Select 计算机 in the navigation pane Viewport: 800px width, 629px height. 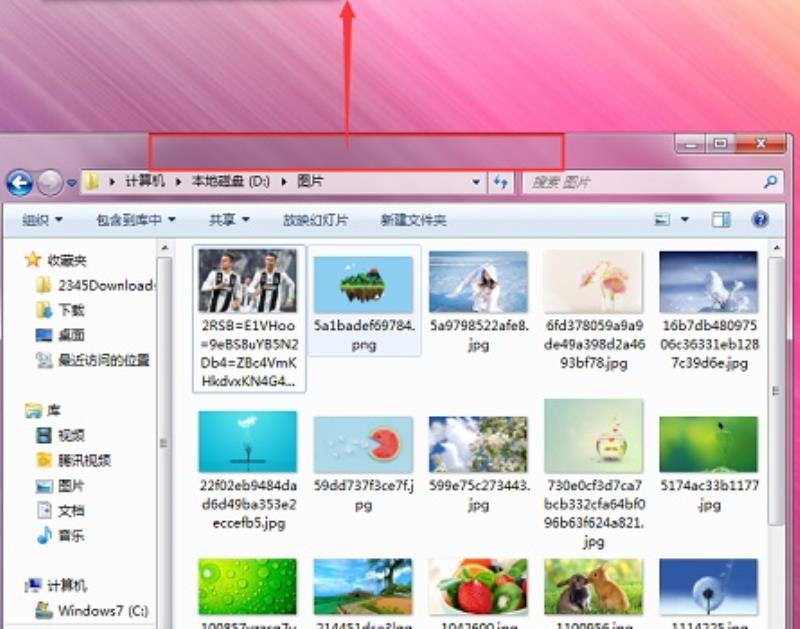coord(67,585)
